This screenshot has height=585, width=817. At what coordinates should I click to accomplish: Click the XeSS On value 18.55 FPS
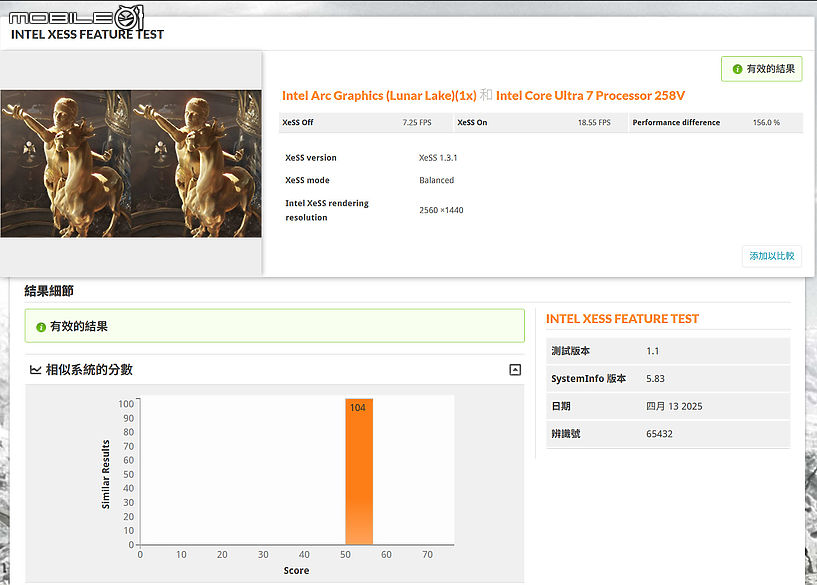(594, 122)
